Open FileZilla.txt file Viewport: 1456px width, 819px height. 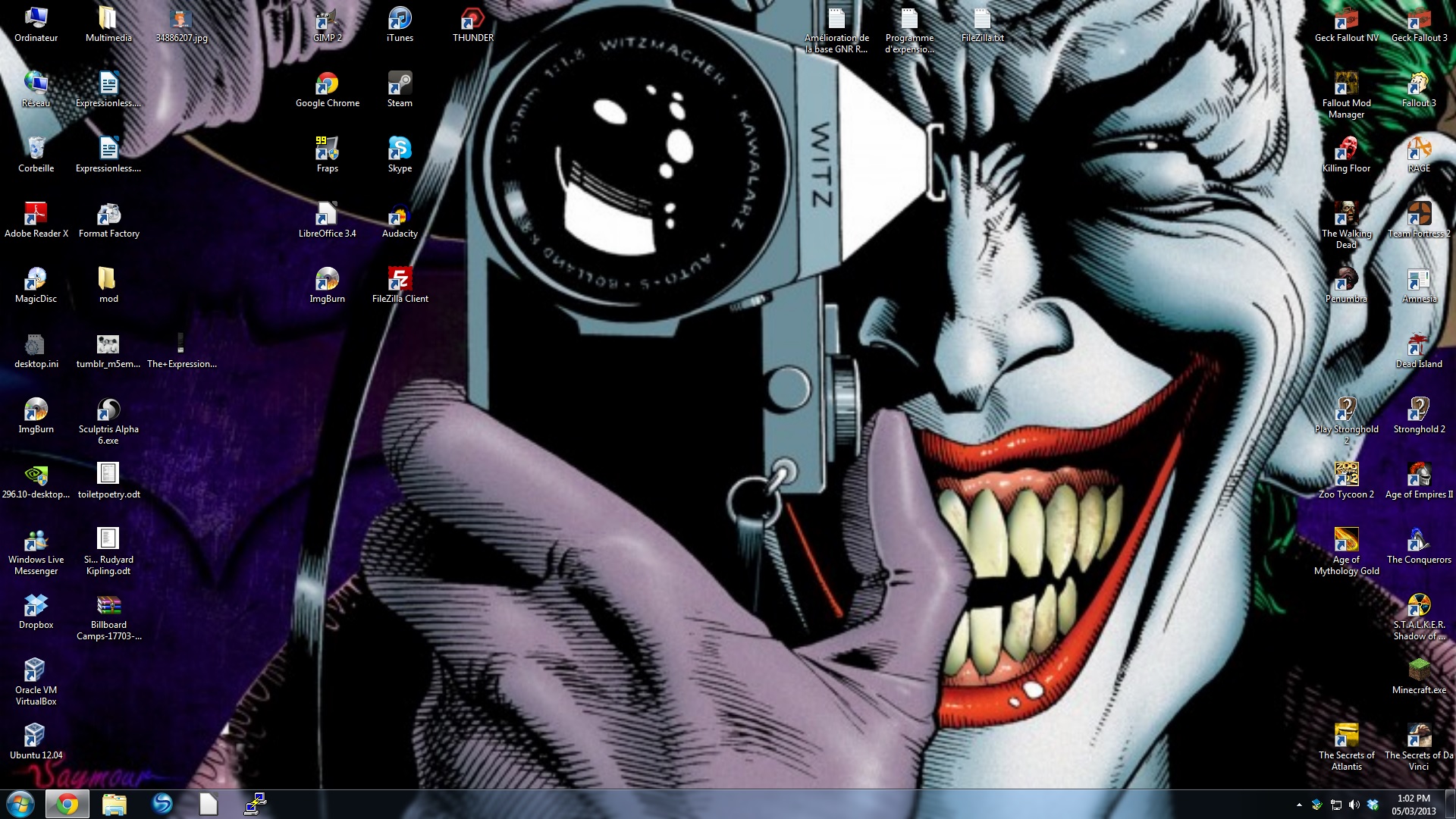point(982,24)
